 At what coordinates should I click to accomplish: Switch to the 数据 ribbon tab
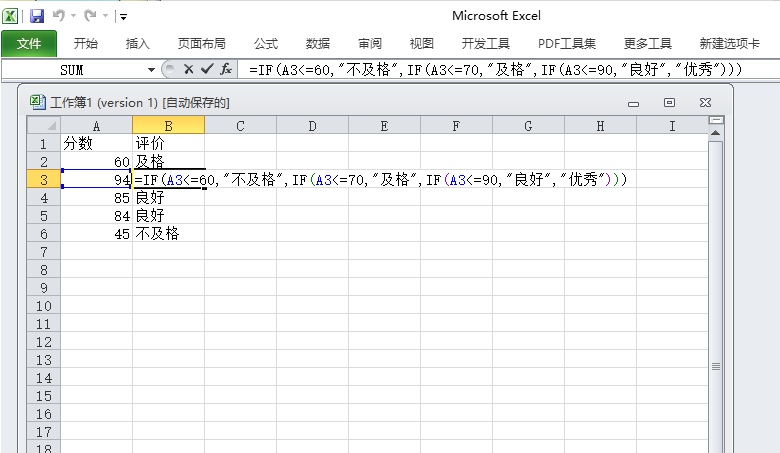[317, 44]
